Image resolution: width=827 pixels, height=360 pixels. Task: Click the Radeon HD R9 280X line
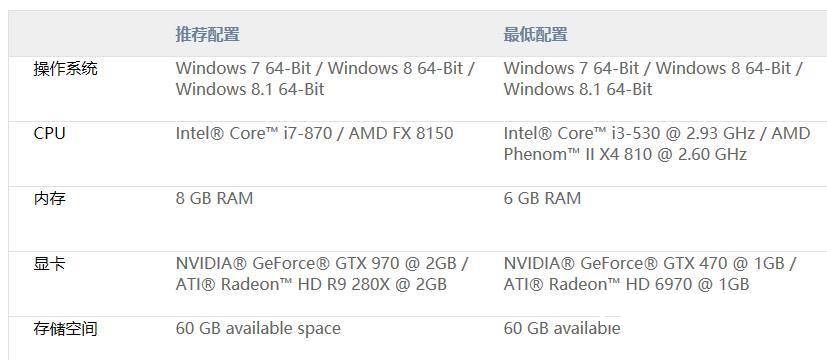coord(311,285)
